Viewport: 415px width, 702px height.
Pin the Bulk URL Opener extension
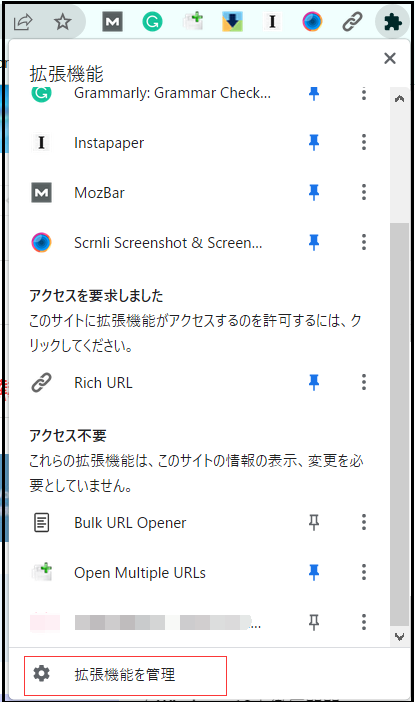314,522
